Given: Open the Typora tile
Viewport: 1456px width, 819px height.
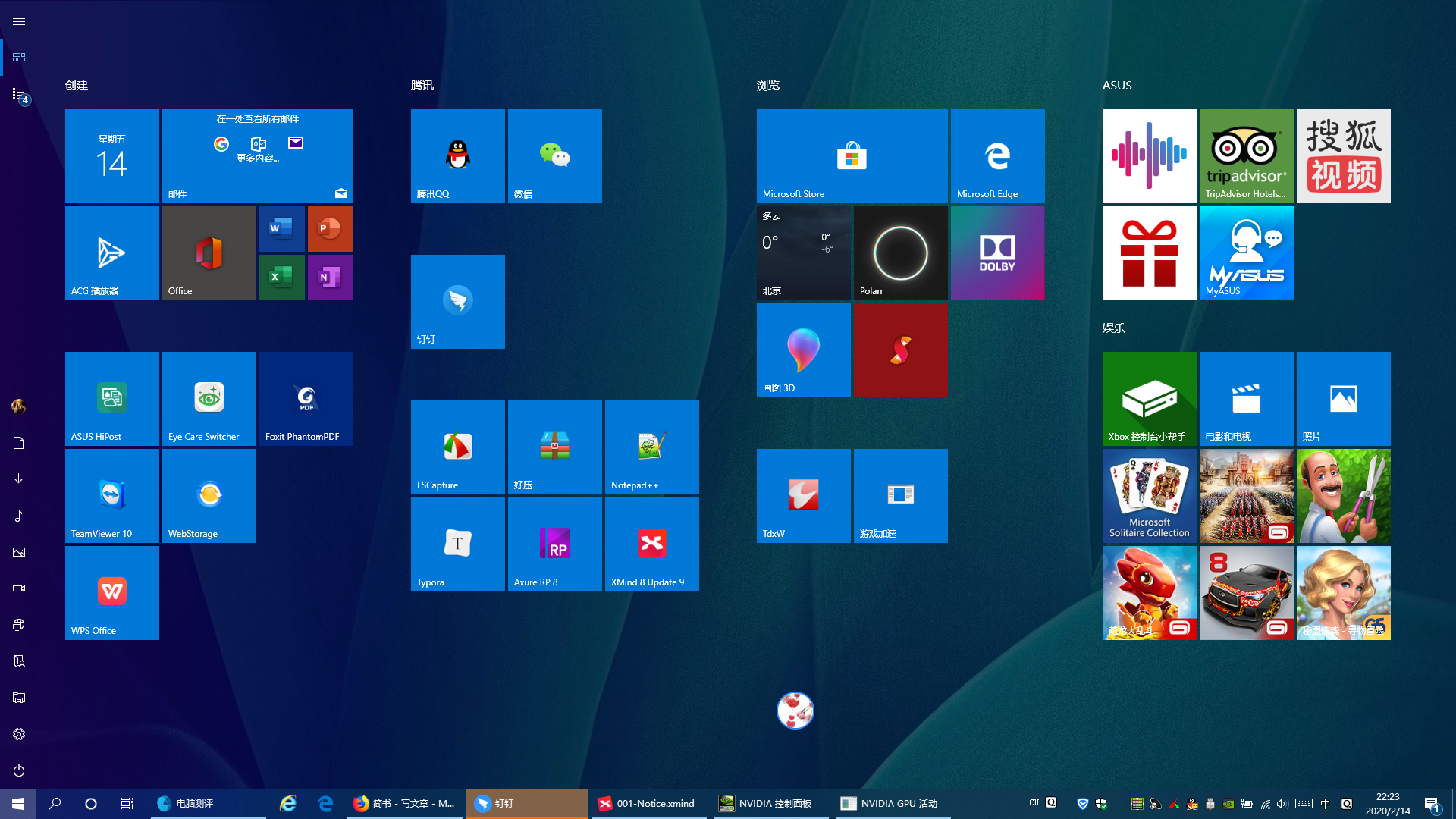Looking at the screenshot, I should click(x=457, y=544).
